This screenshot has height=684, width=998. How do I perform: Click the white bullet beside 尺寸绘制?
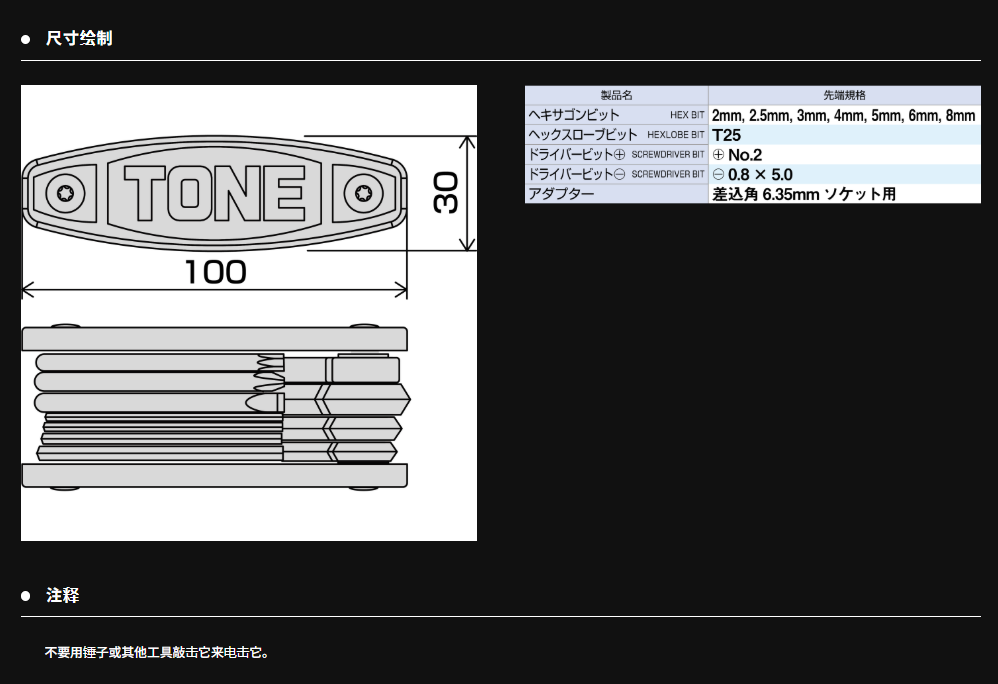27,40
